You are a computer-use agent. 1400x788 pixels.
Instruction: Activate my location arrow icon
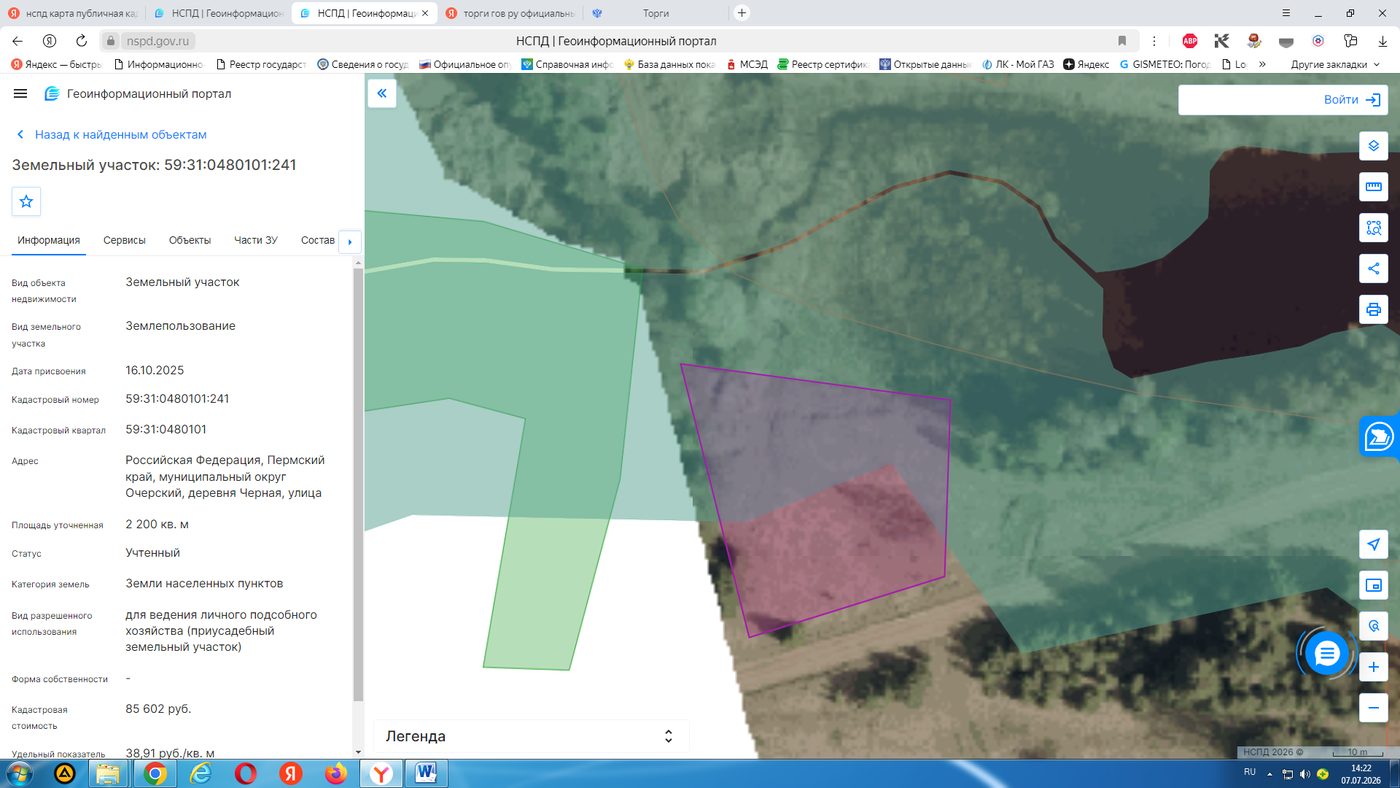[x=1373, y=544]
